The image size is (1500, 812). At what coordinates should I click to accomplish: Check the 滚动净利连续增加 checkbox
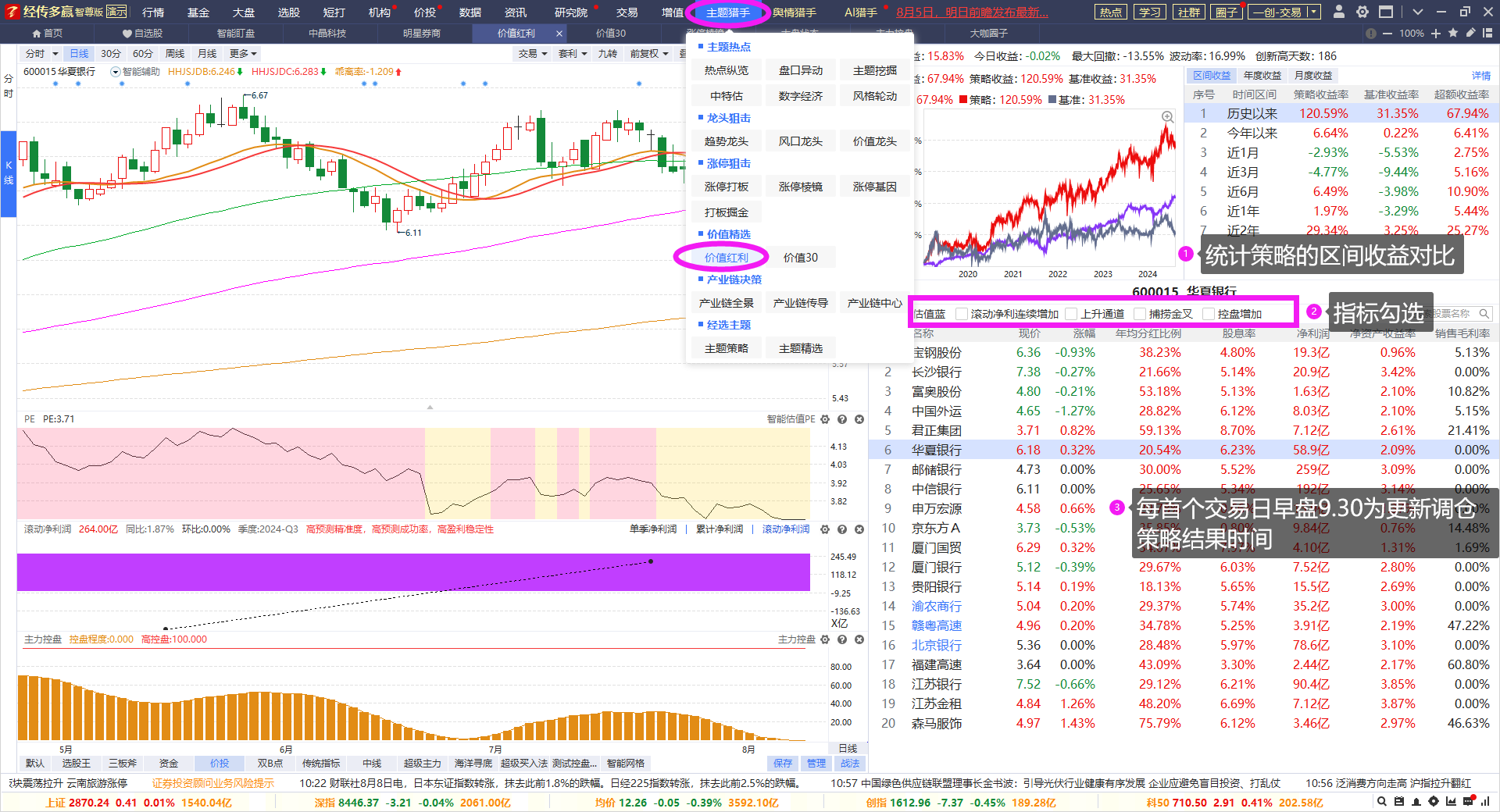[x=962, y=314]
